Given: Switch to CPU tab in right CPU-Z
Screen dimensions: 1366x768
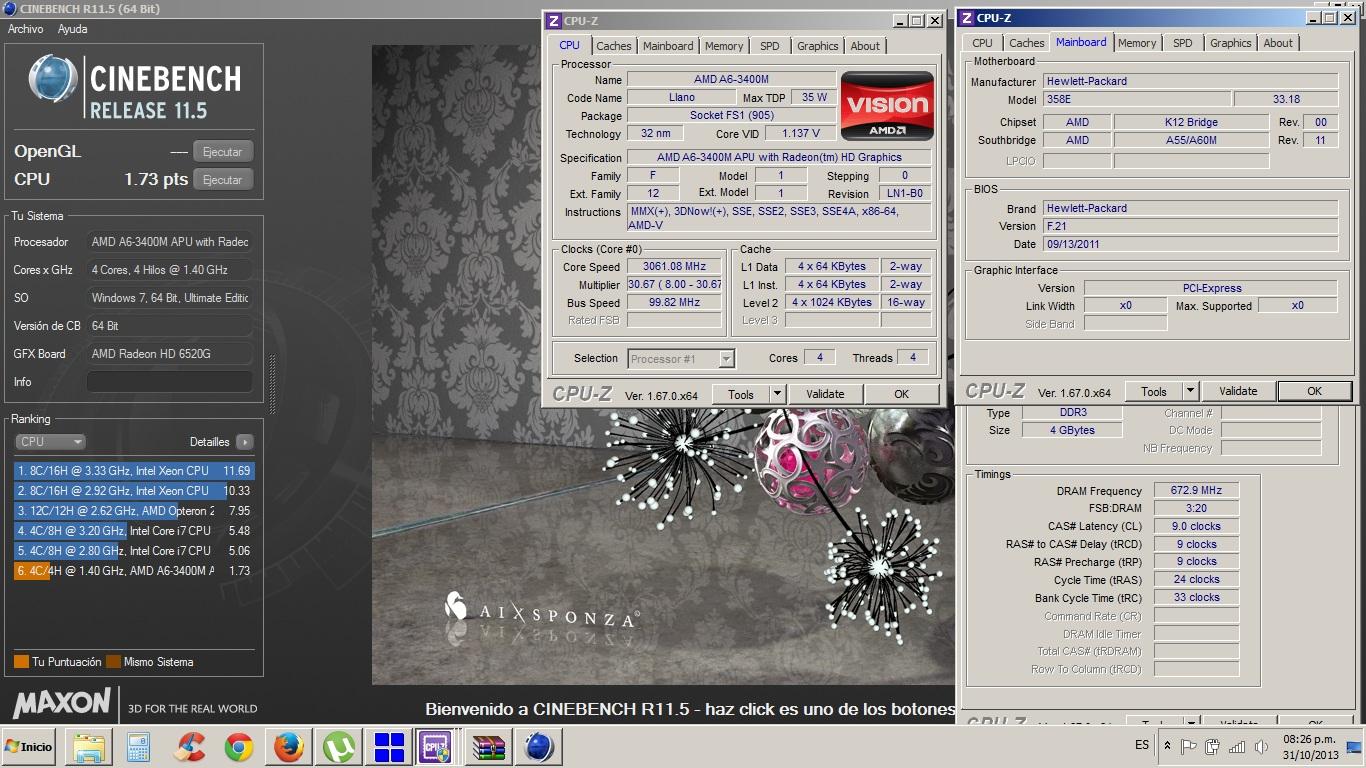Looking at the screenshot, I should pos(983,43).
